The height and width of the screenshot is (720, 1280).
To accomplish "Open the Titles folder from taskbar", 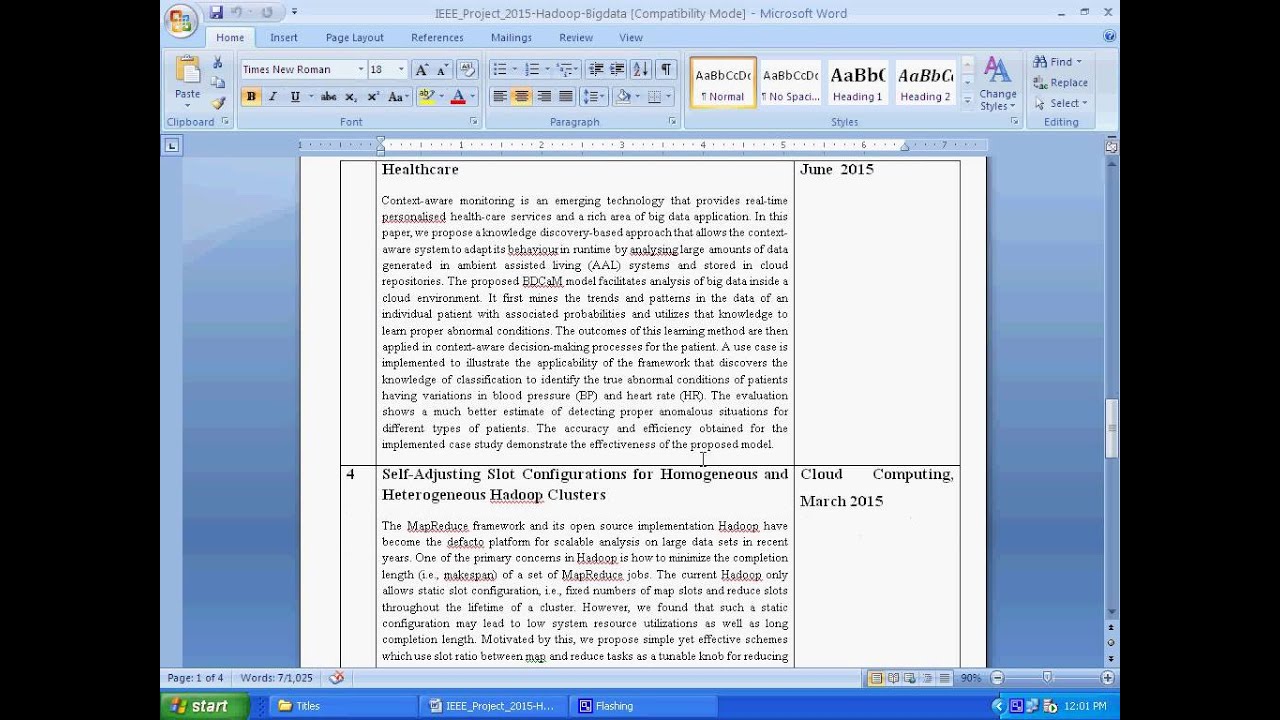I will click(343, 706).
